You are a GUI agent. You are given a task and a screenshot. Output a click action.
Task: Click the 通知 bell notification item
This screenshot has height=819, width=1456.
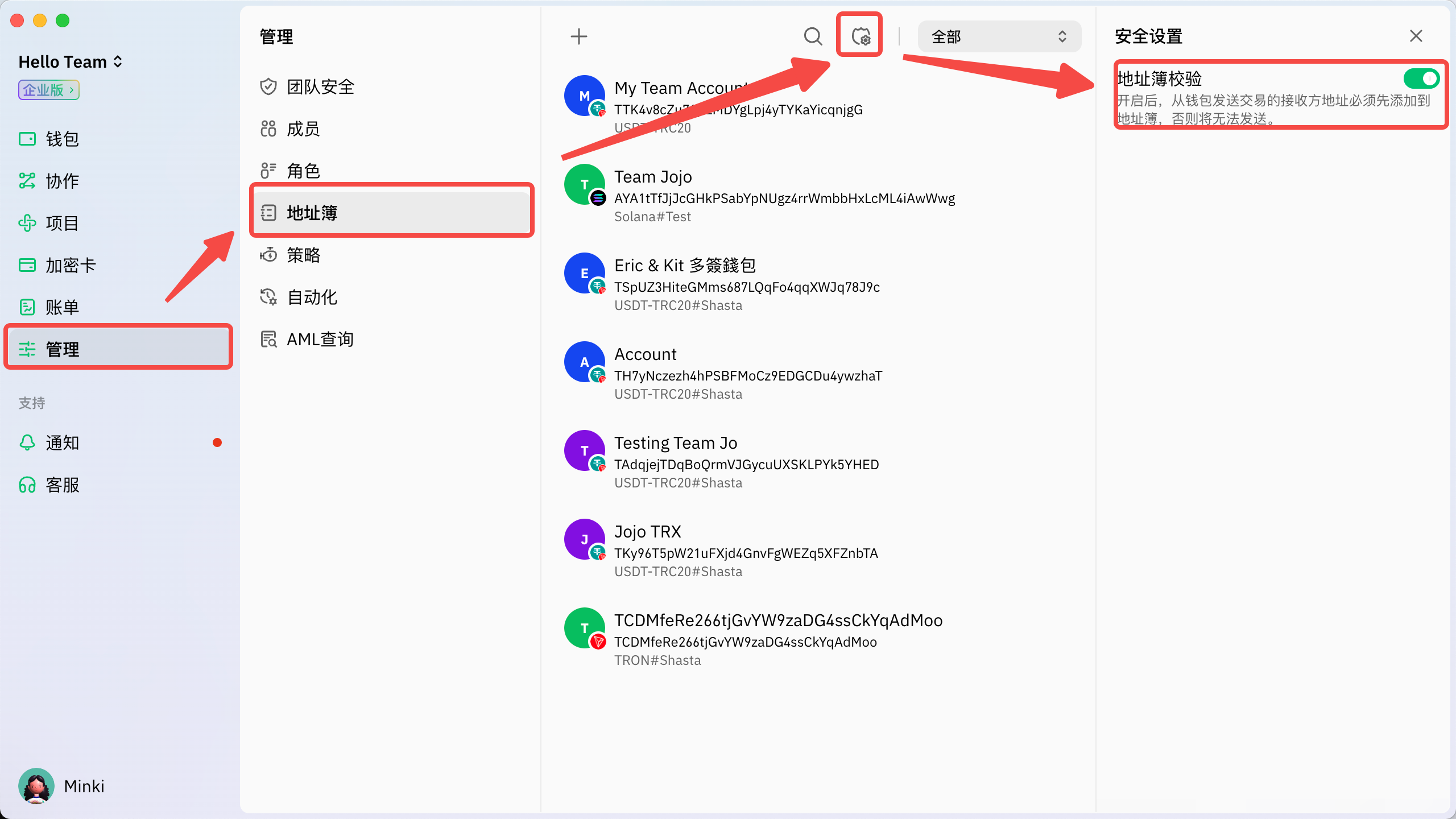click(61, 442)
